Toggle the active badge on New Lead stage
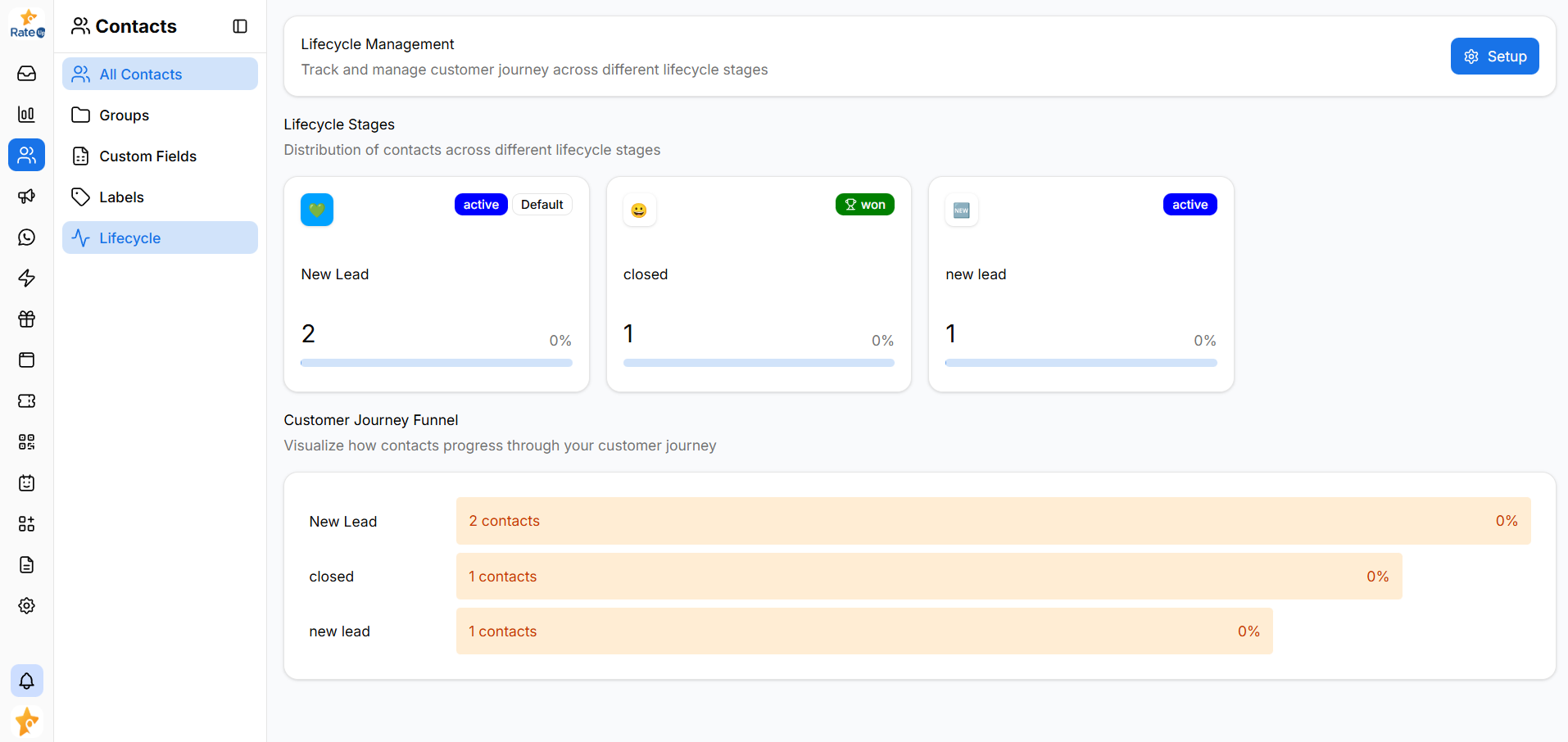1568x742 pixels. pyautogui.click(x=480, y=204)
